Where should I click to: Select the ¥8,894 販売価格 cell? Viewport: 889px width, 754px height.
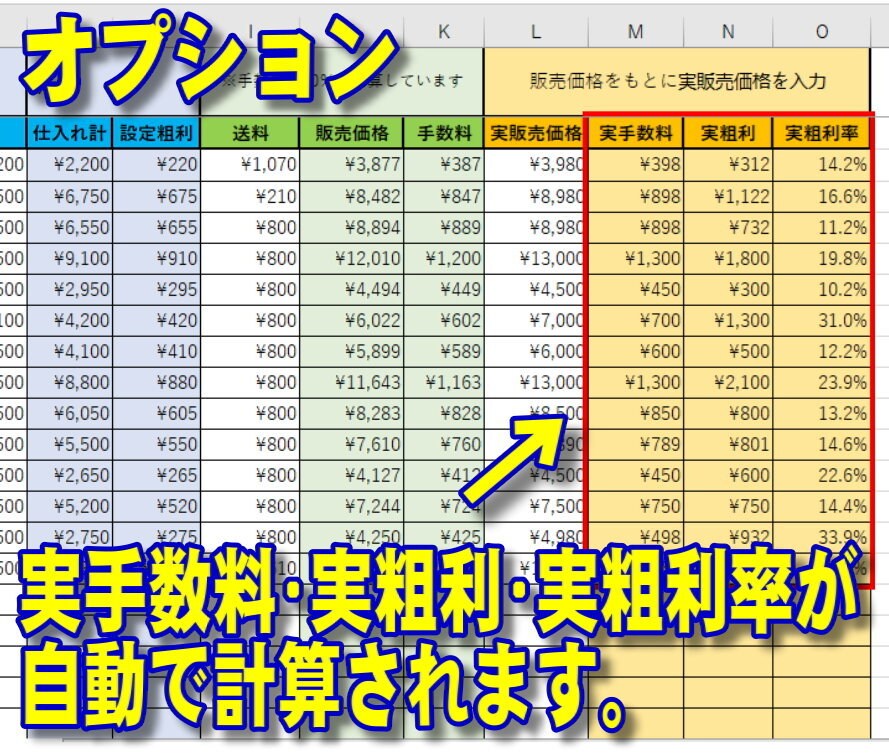point(352,228)
